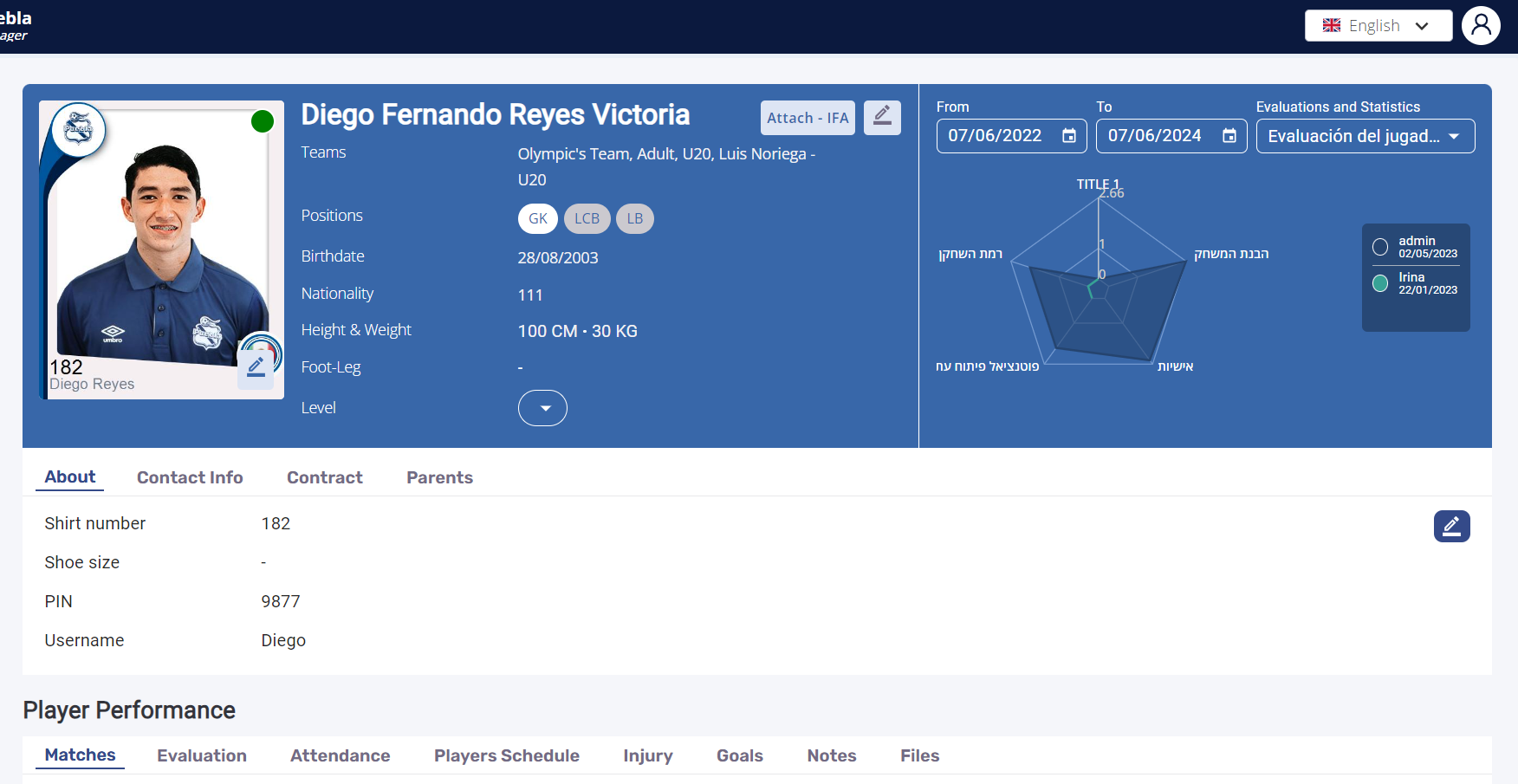Expand the Level dropdown
The height and width of the screenshot is (784, 1518).
coord(542,408)
